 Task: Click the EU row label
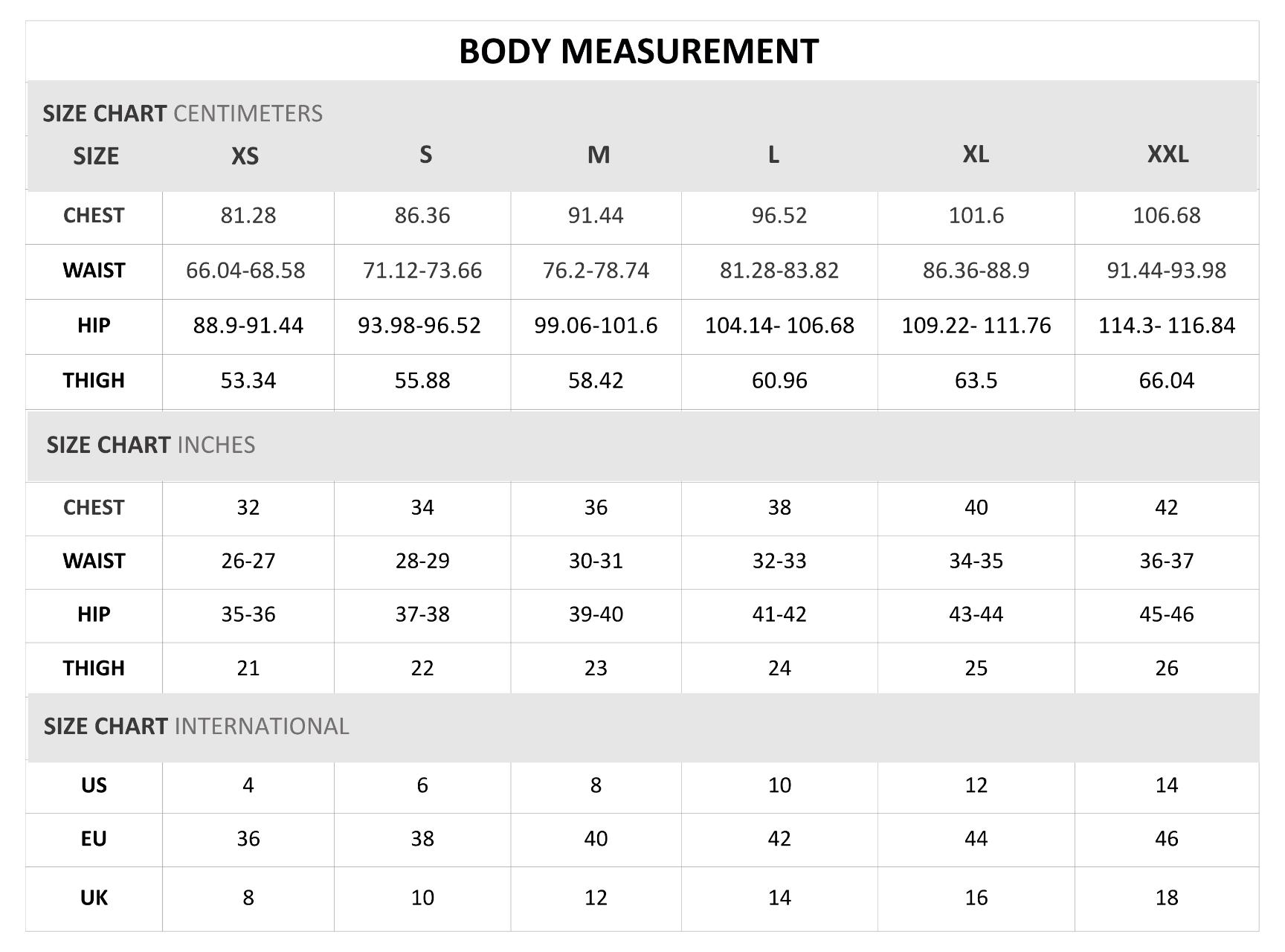coord(94,839)
